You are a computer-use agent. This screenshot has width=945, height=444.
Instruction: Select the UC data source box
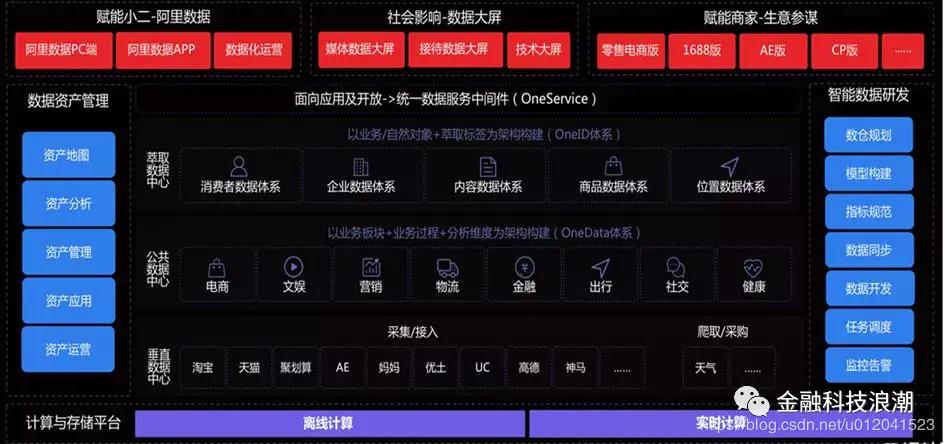(x=482, y=367)
